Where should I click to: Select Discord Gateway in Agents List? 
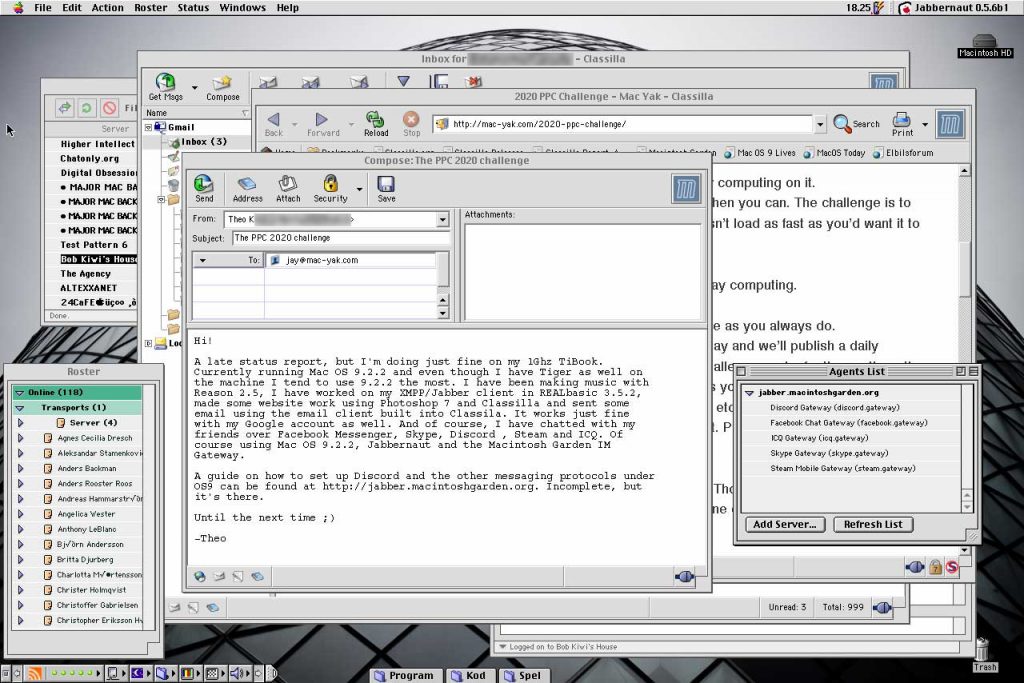click(x=834, y=407)
